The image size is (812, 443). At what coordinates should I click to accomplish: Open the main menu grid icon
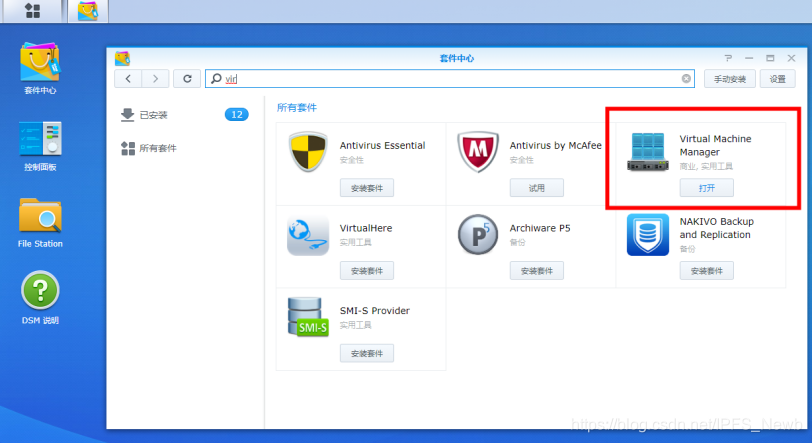(x=33, y=11)
